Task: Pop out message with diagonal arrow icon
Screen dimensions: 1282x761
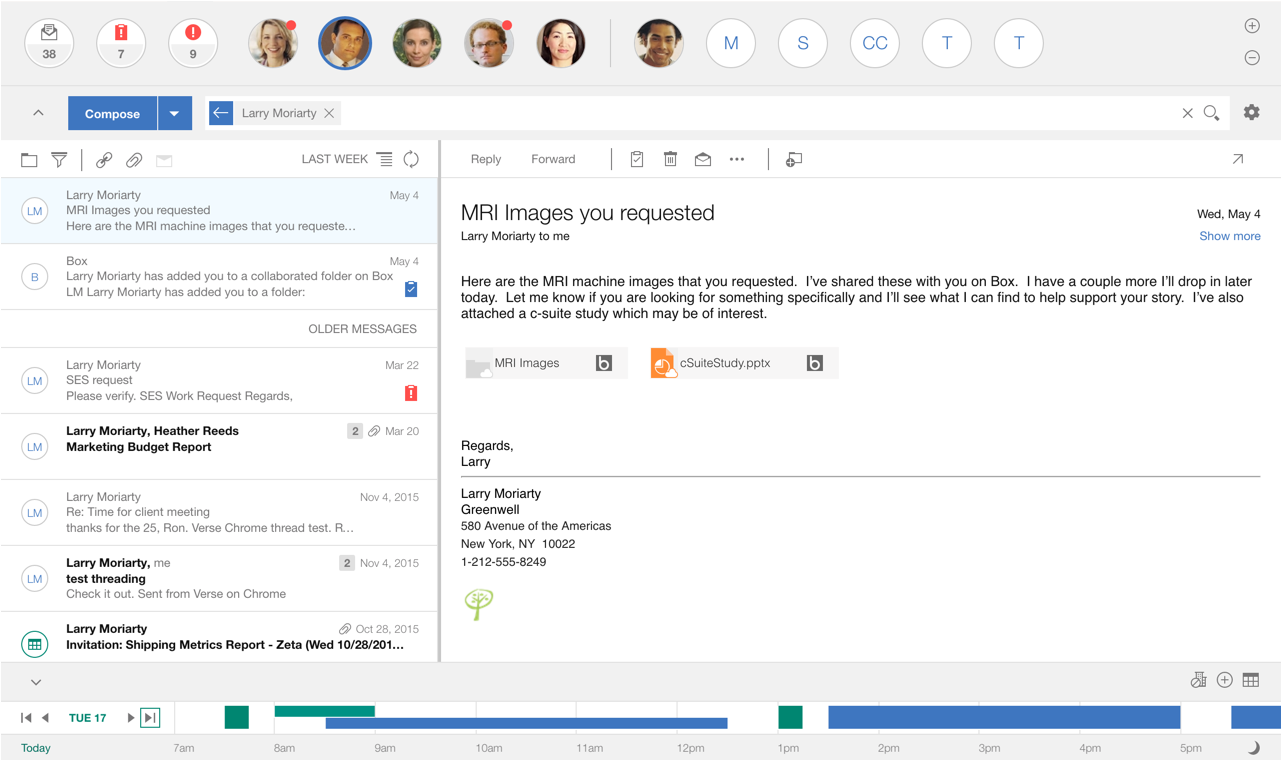Action: pyautogui.click(x=1237, y=159)
